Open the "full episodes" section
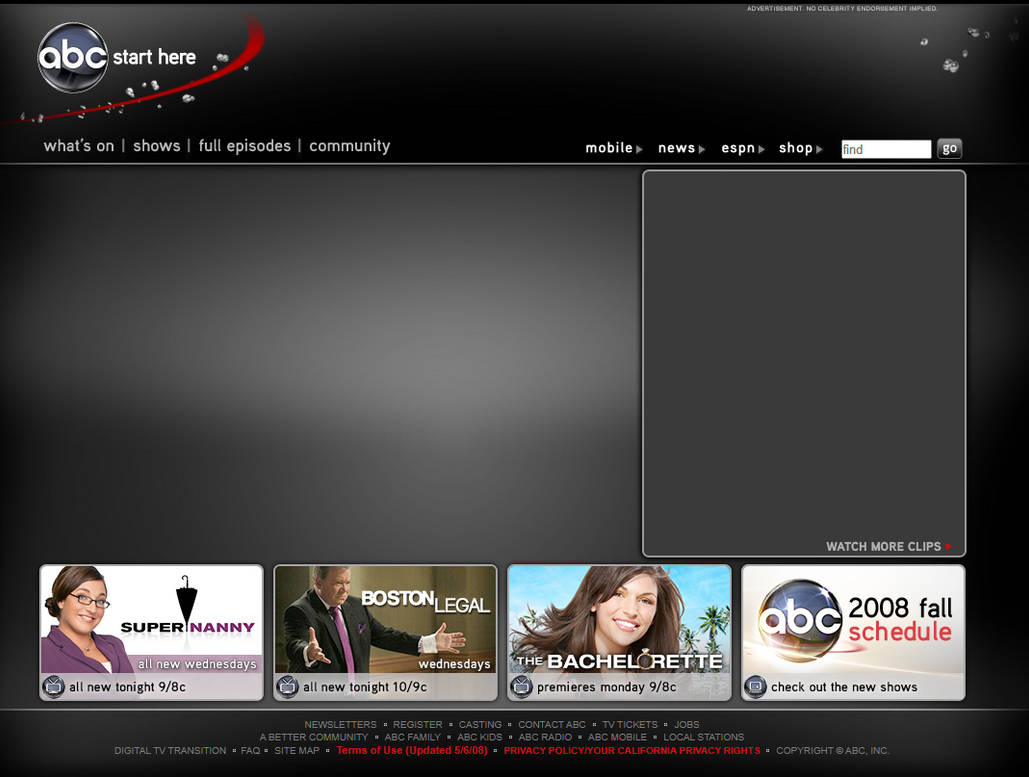The width and height of the screenshot is (1029, 777). point(244,146)
